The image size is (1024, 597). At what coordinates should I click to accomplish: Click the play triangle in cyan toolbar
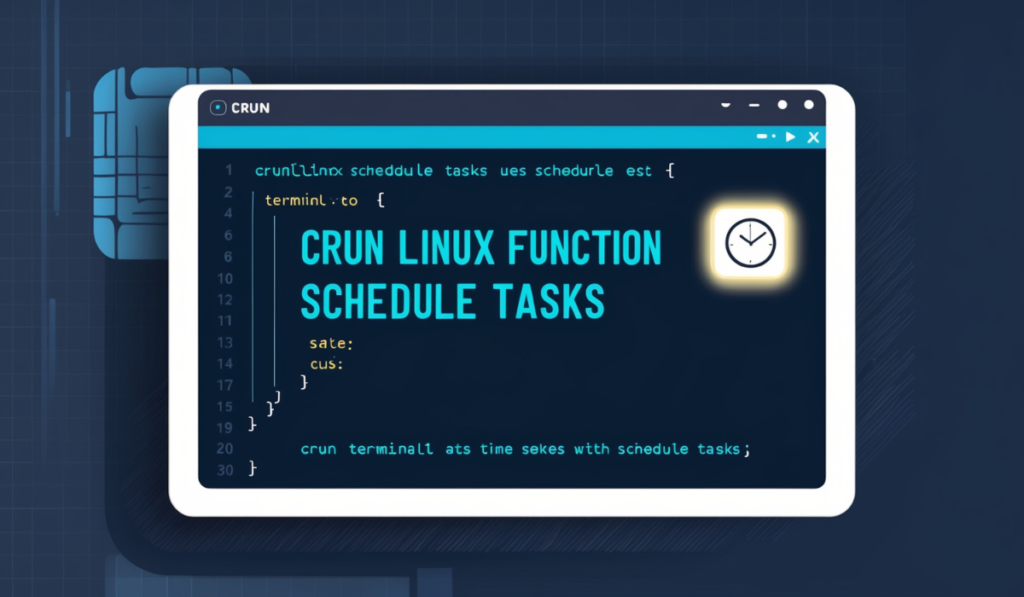[x=791, y=137]
